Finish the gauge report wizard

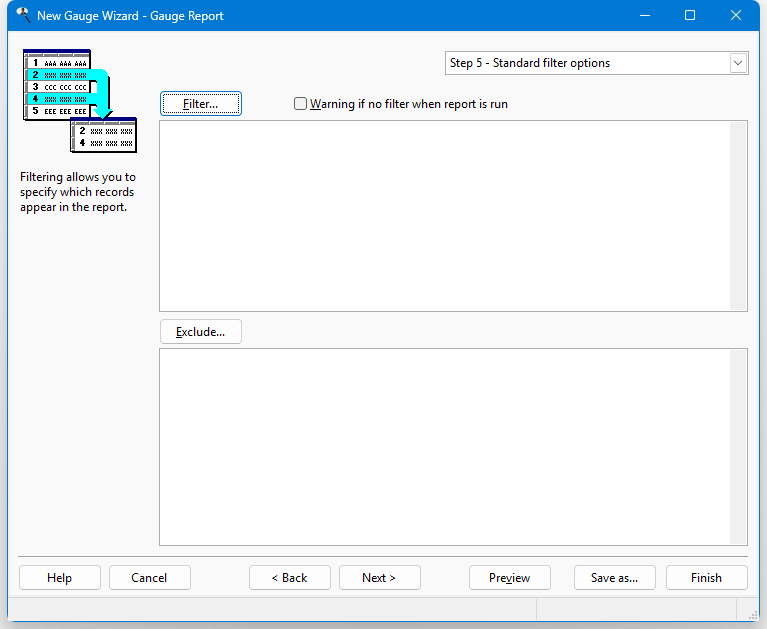706,578
